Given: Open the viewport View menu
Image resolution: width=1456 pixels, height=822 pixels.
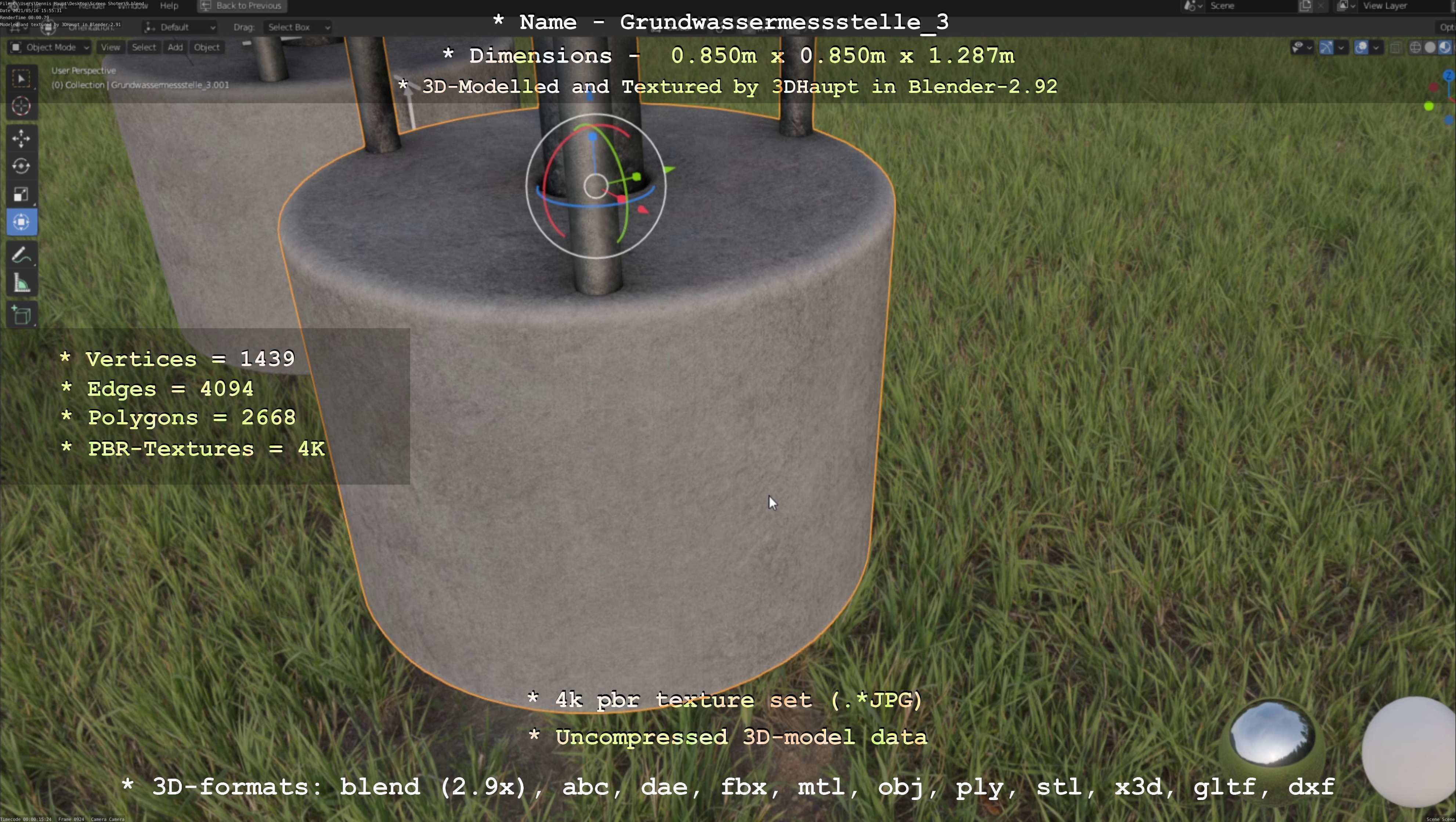Looking at the screenshot, I should (110, 47).
